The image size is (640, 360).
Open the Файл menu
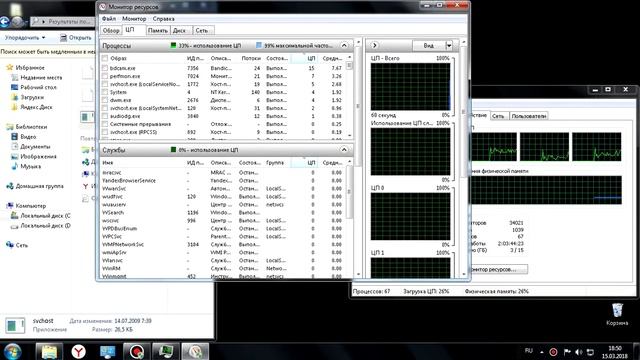tap(109, 19)
